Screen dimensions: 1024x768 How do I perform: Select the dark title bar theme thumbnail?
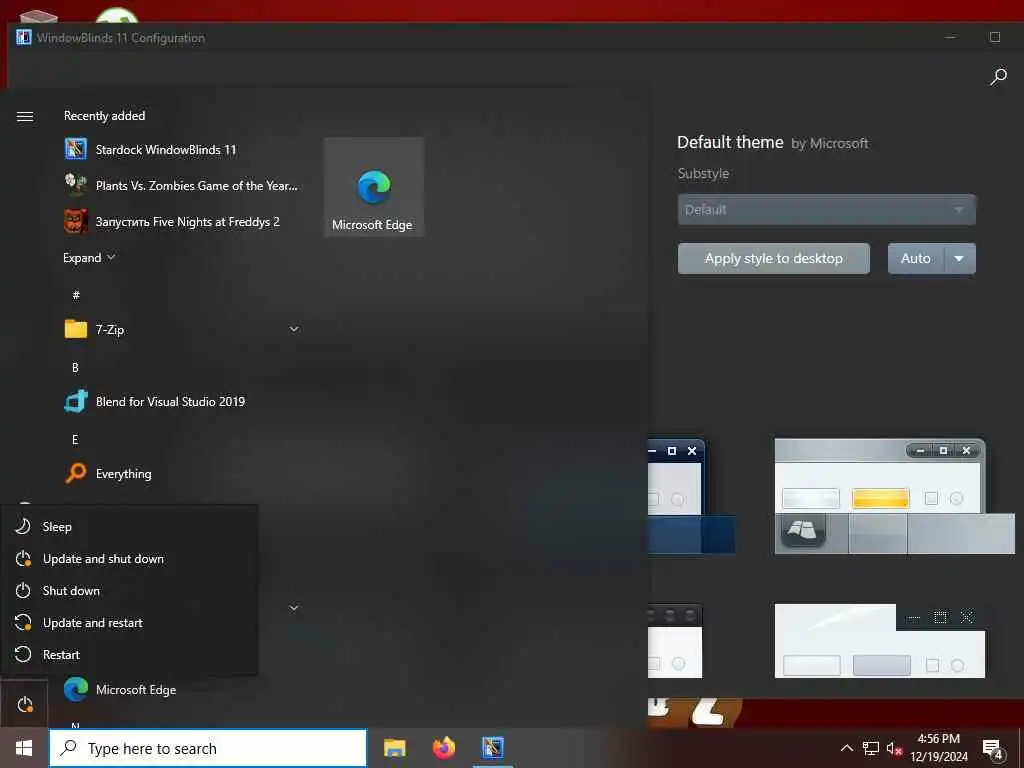pyautogui.click(x=675, y=641)
